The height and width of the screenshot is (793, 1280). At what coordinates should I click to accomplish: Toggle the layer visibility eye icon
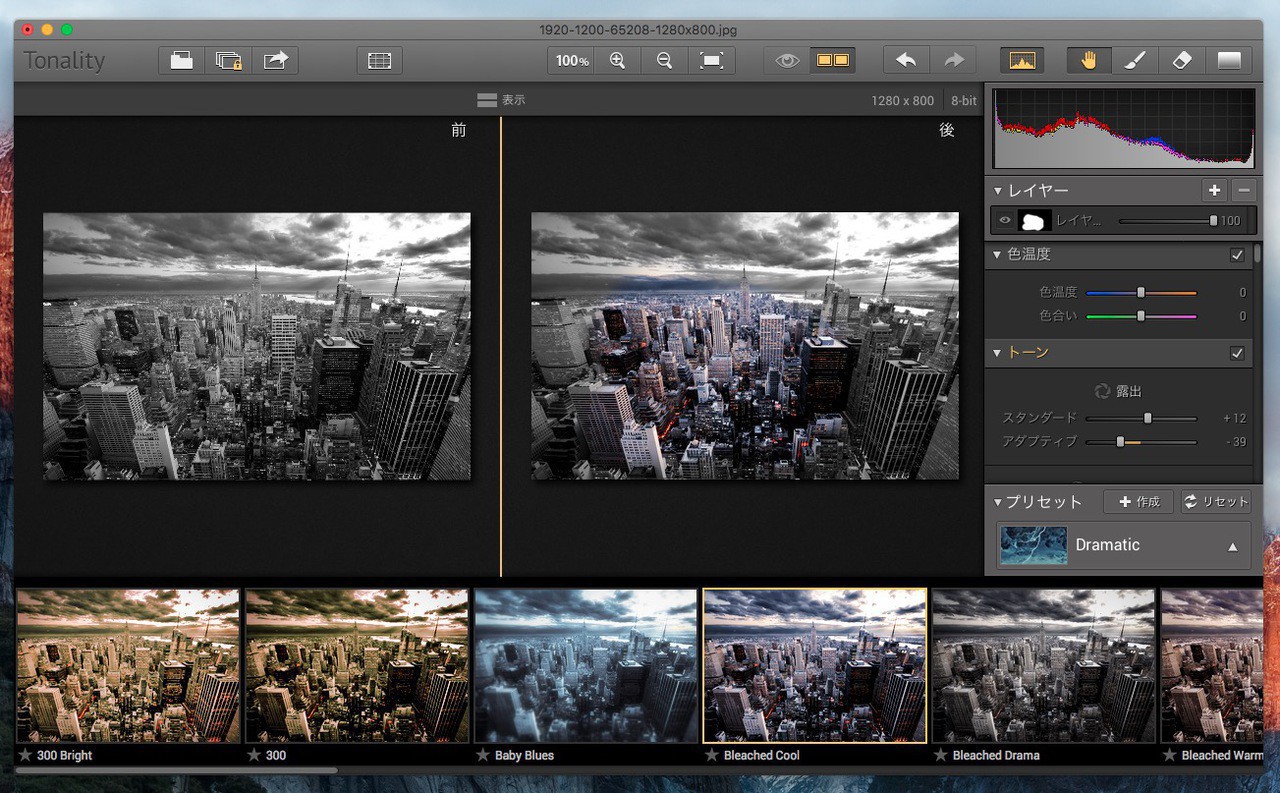[1005, 221]
